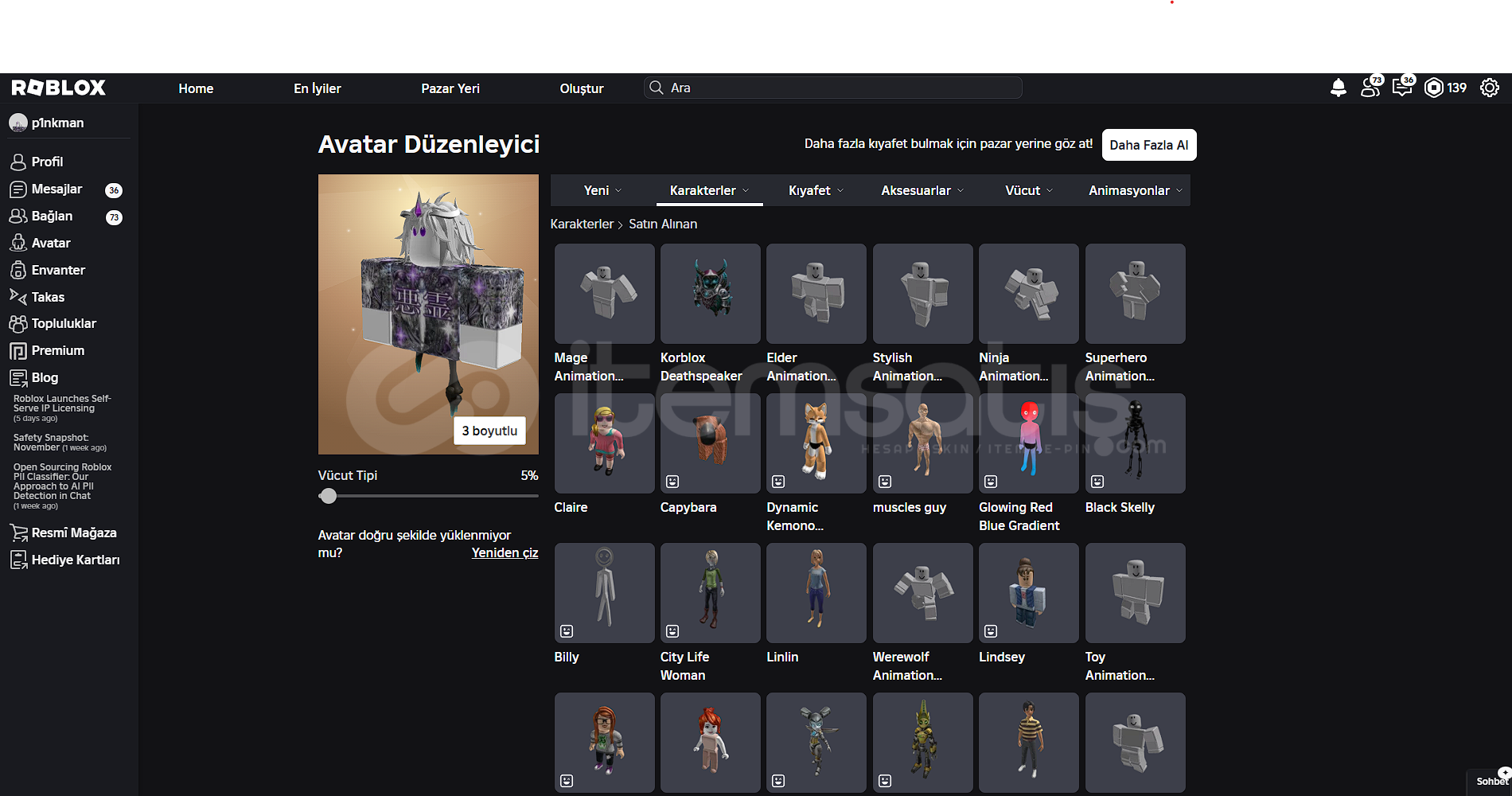
Task: Toggle the 3 boyutlu avatar view
Action: (489, 431)
